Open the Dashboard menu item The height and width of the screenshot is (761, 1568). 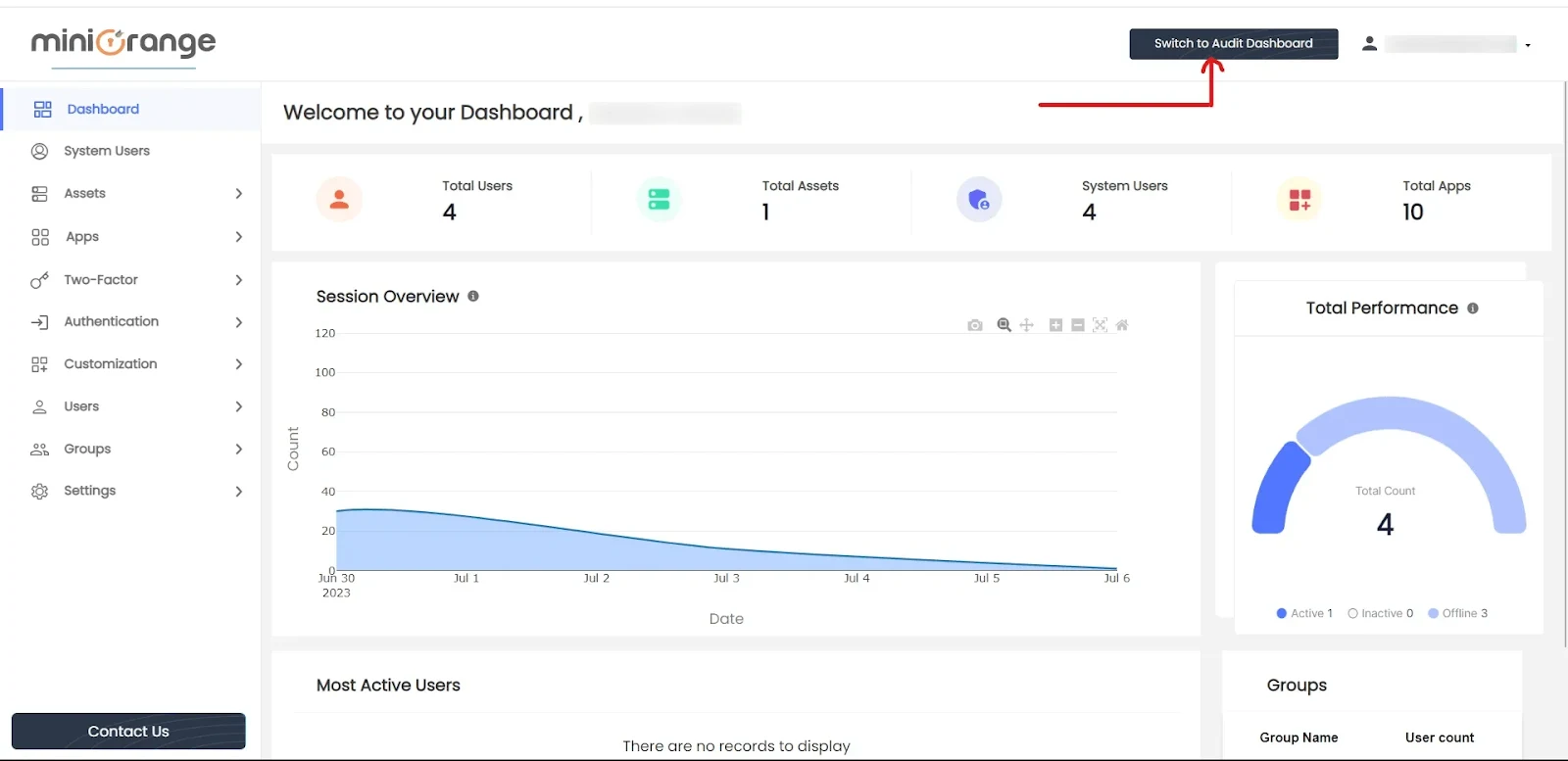[x=131, y=109]
